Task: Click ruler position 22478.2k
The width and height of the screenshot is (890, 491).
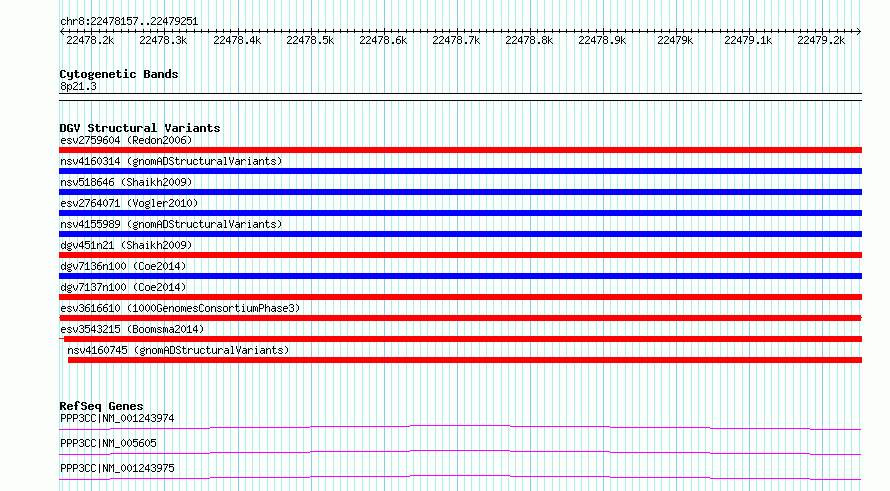Action: [x=90, y=40]
